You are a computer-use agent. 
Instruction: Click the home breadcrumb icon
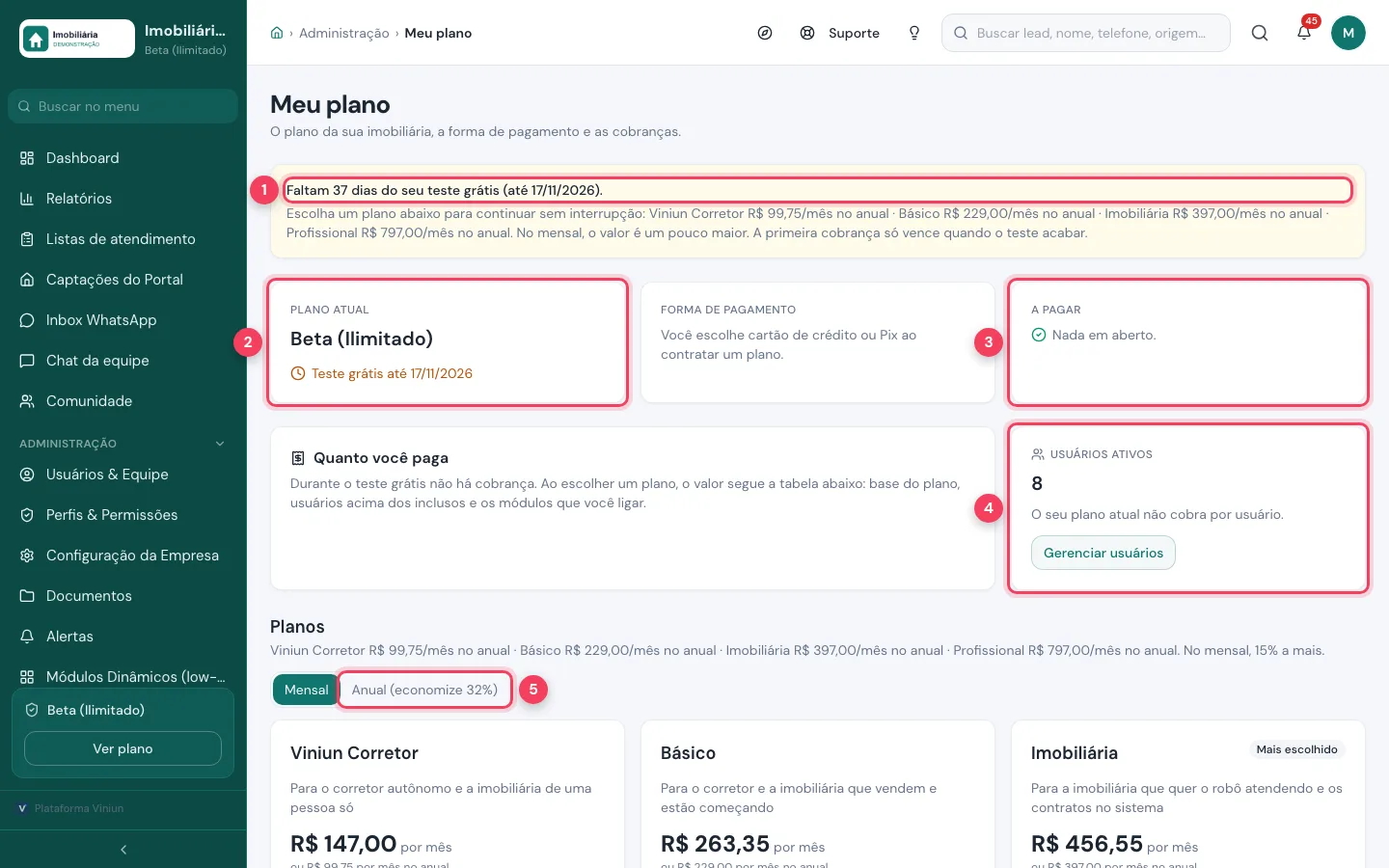point(277,33)
